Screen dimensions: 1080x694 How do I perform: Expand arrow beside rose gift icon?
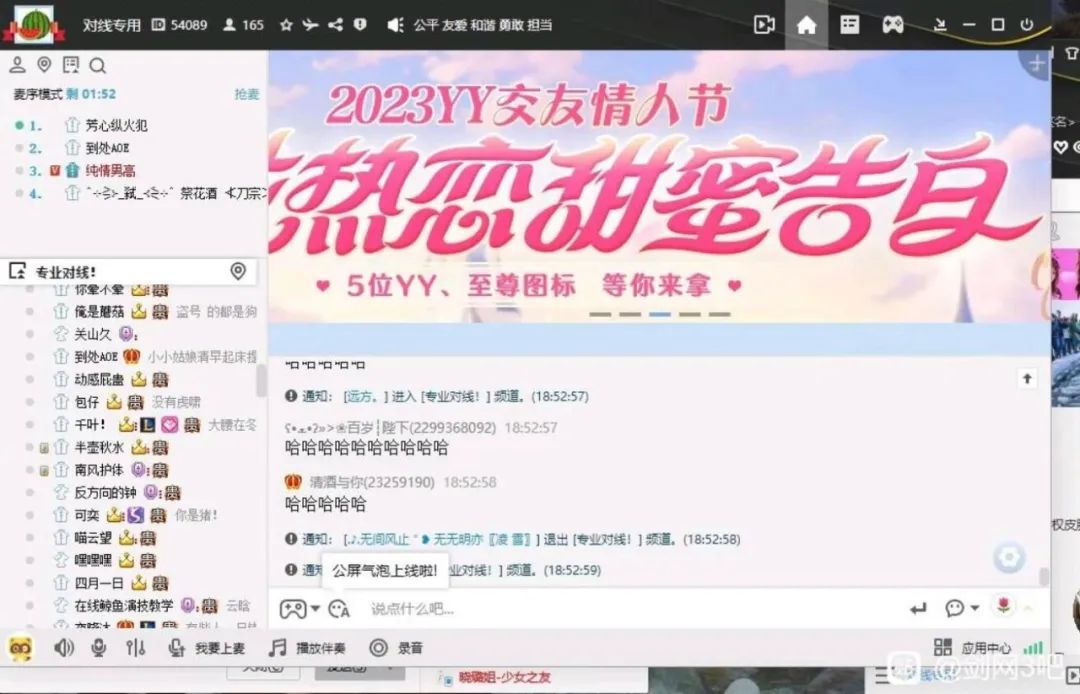(x=1028, y=607)
